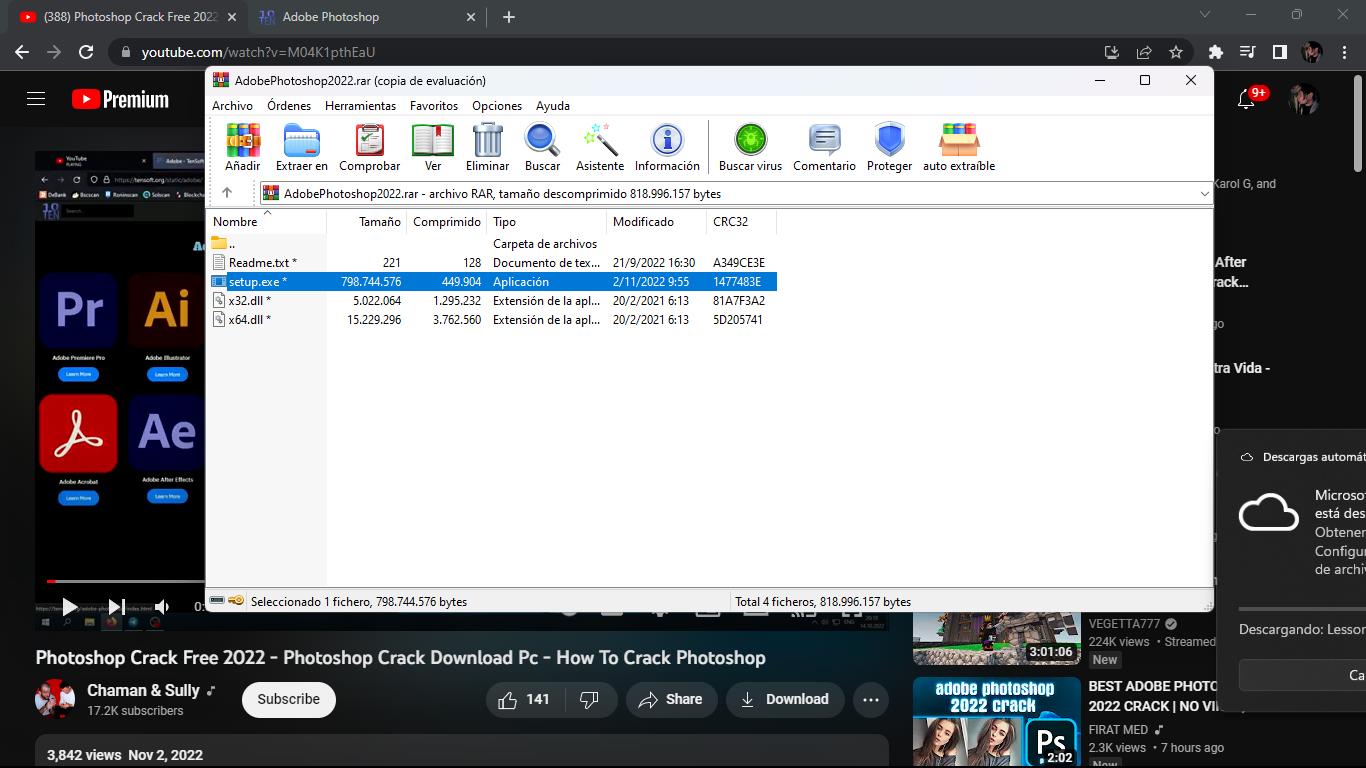Open the Opciones menu

pyautogui.click(x=497, y=106)
